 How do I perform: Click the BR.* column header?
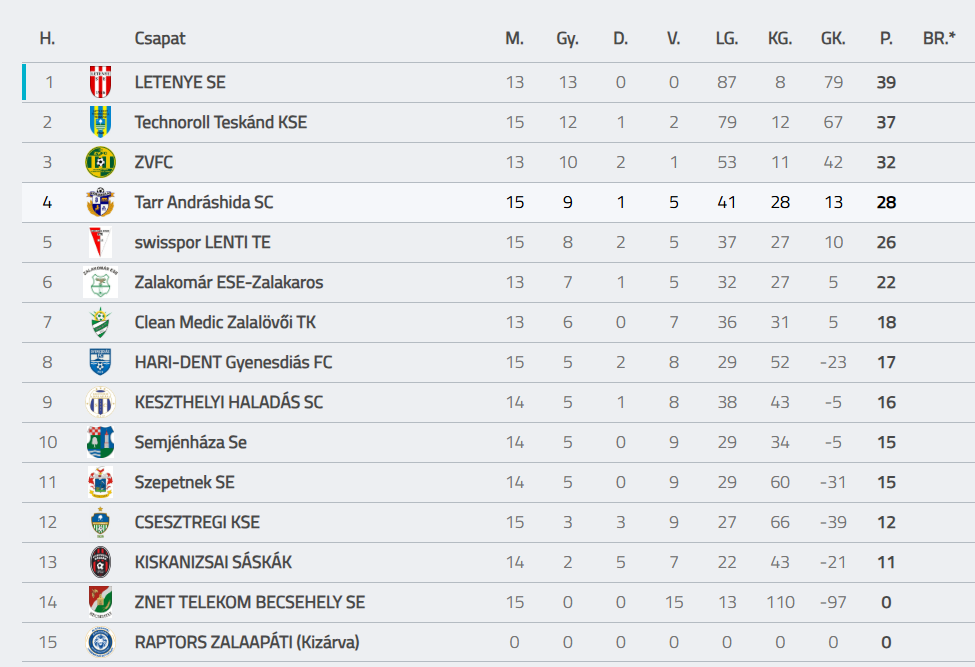point(938,39)
